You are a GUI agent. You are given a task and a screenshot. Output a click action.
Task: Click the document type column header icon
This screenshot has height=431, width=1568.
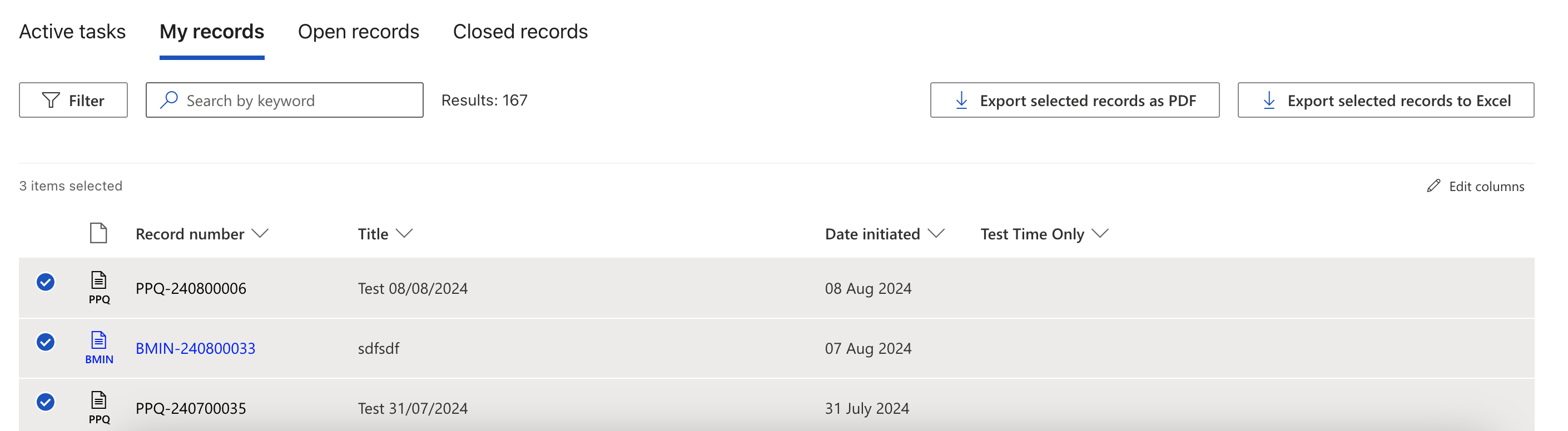[x=98, y=233]
